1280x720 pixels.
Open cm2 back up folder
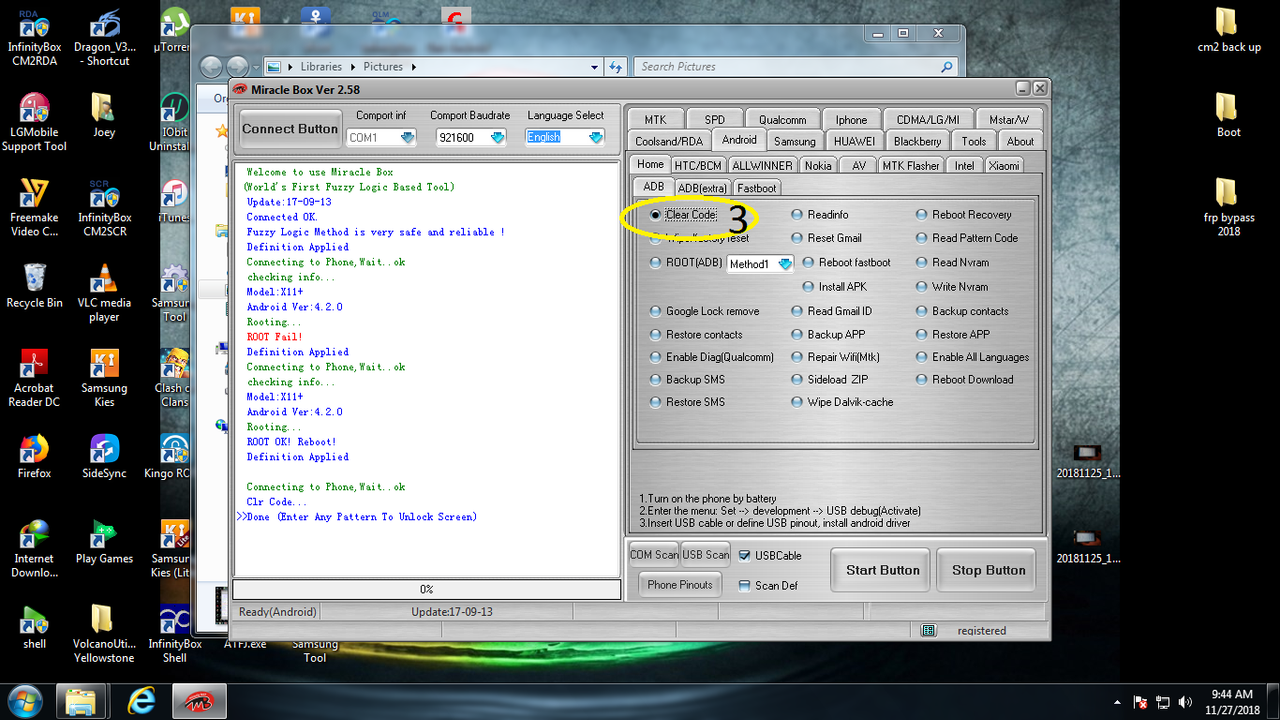tap(1228, 30)
